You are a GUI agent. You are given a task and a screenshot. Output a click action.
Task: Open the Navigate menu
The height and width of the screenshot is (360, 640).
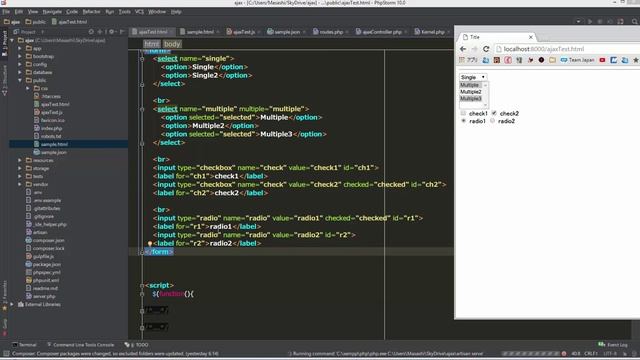point(52,12)
